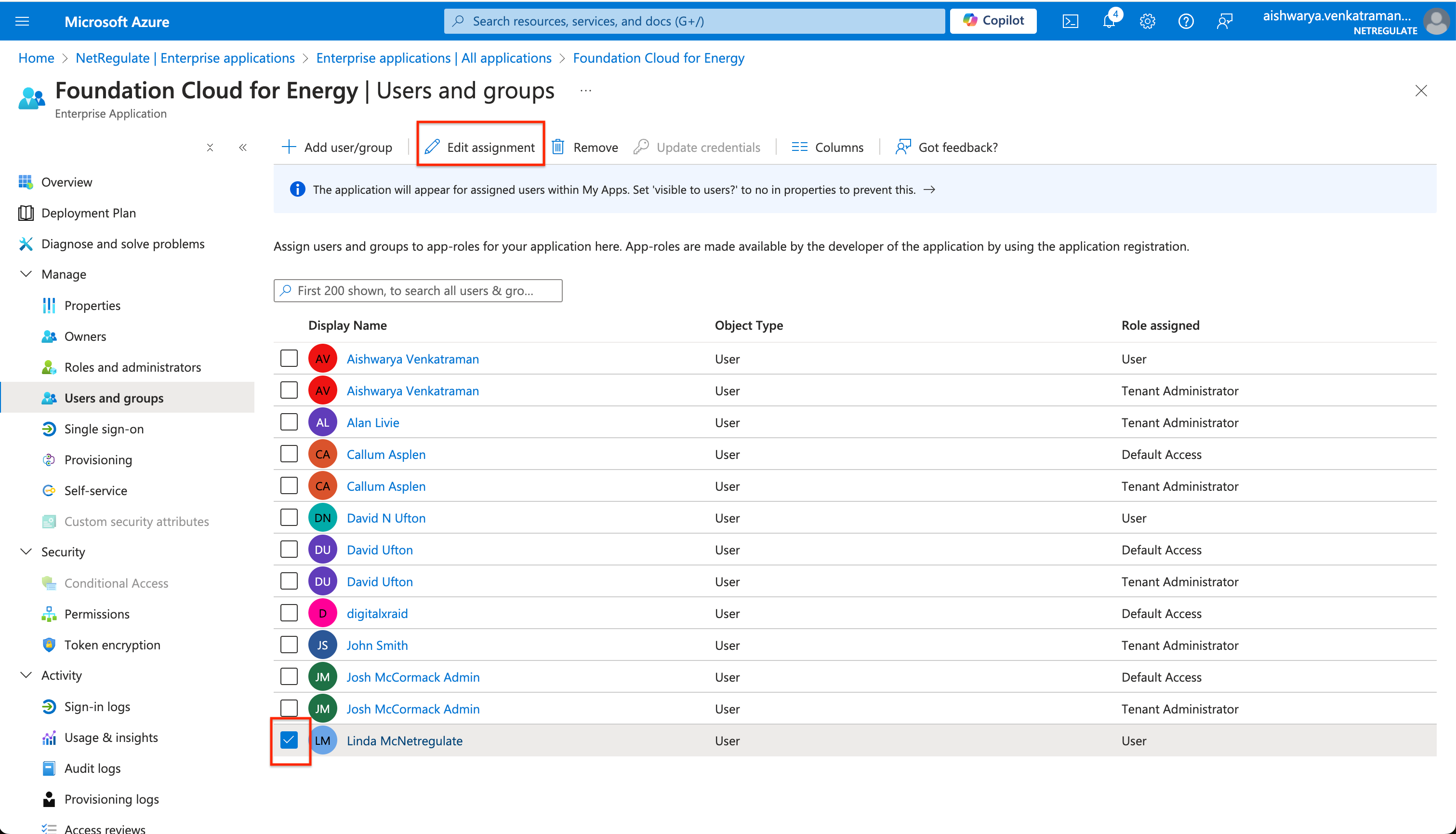
Task: Open the Columns selector
Action: (827, 147)
